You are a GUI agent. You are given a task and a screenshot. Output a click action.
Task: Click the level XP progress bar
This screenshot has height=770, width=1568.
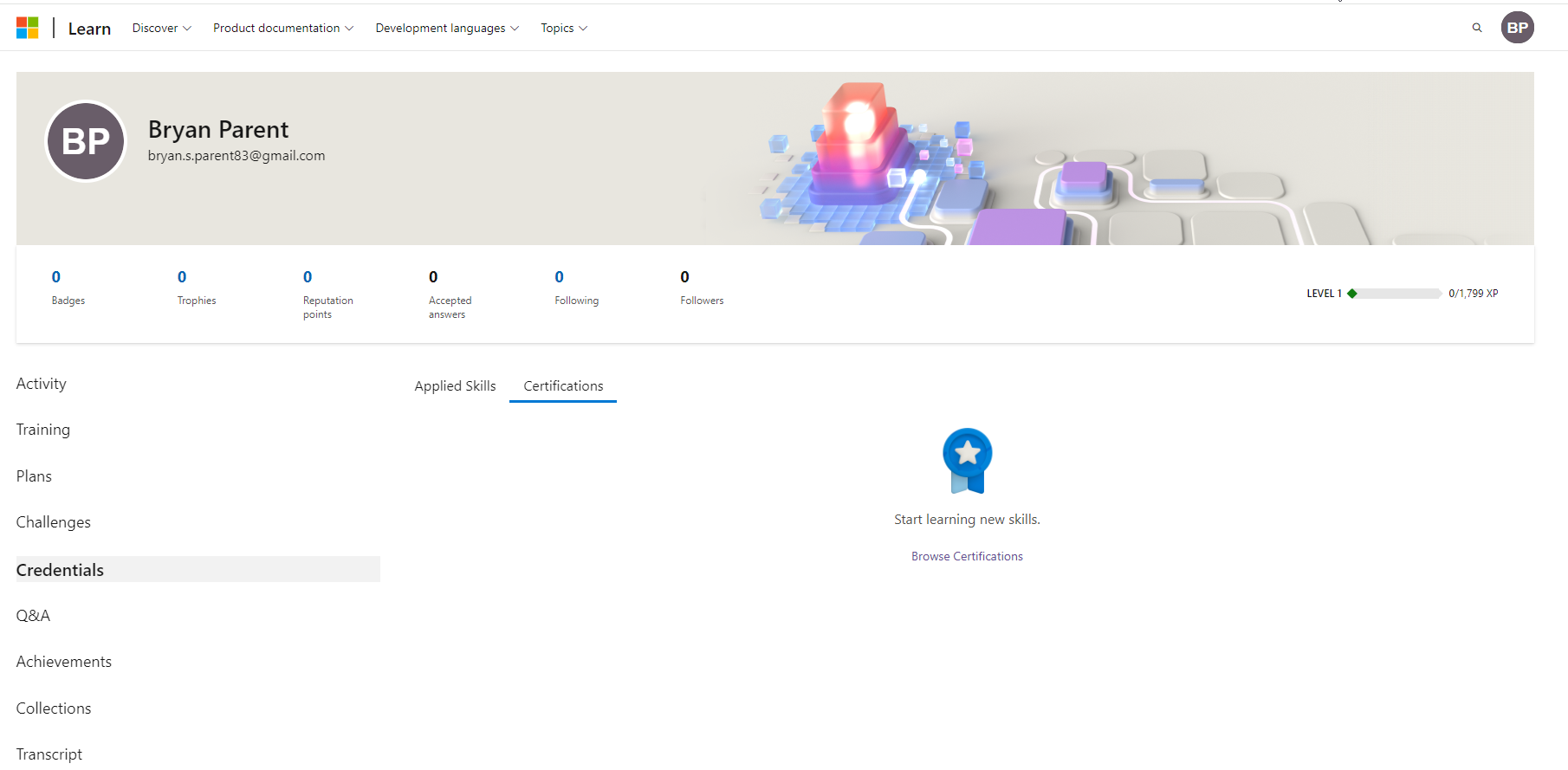pos(1395,294)
